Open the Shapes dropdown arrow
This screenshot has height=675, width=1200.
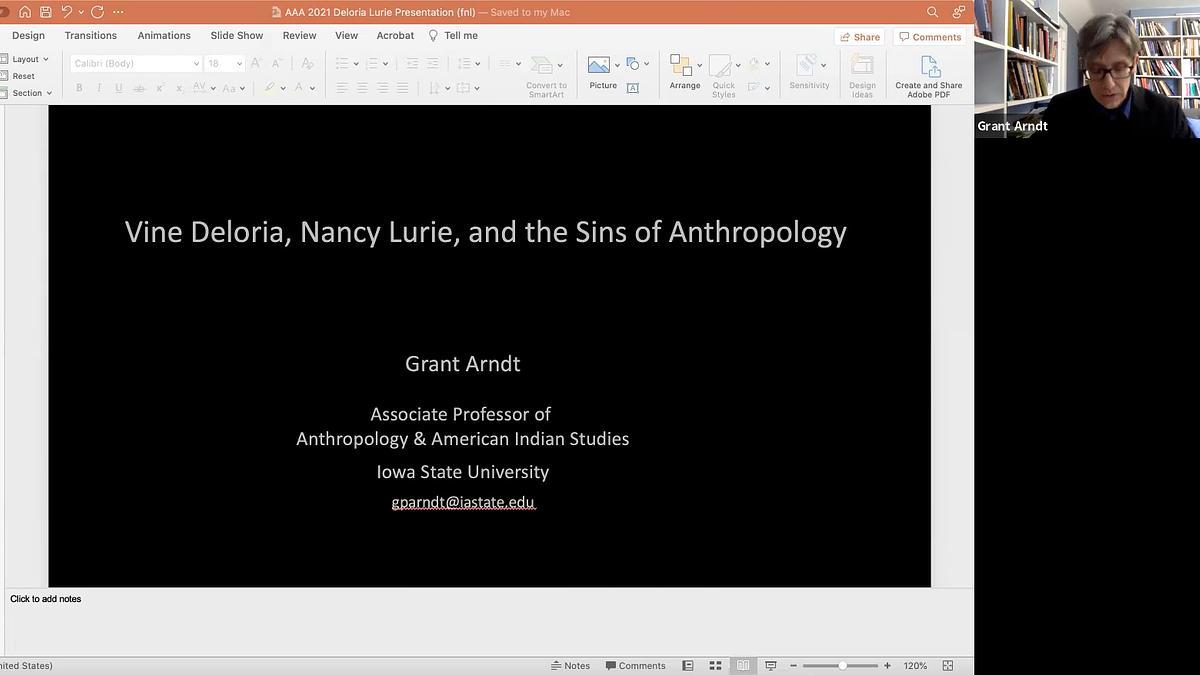click(x=647, y=64)
